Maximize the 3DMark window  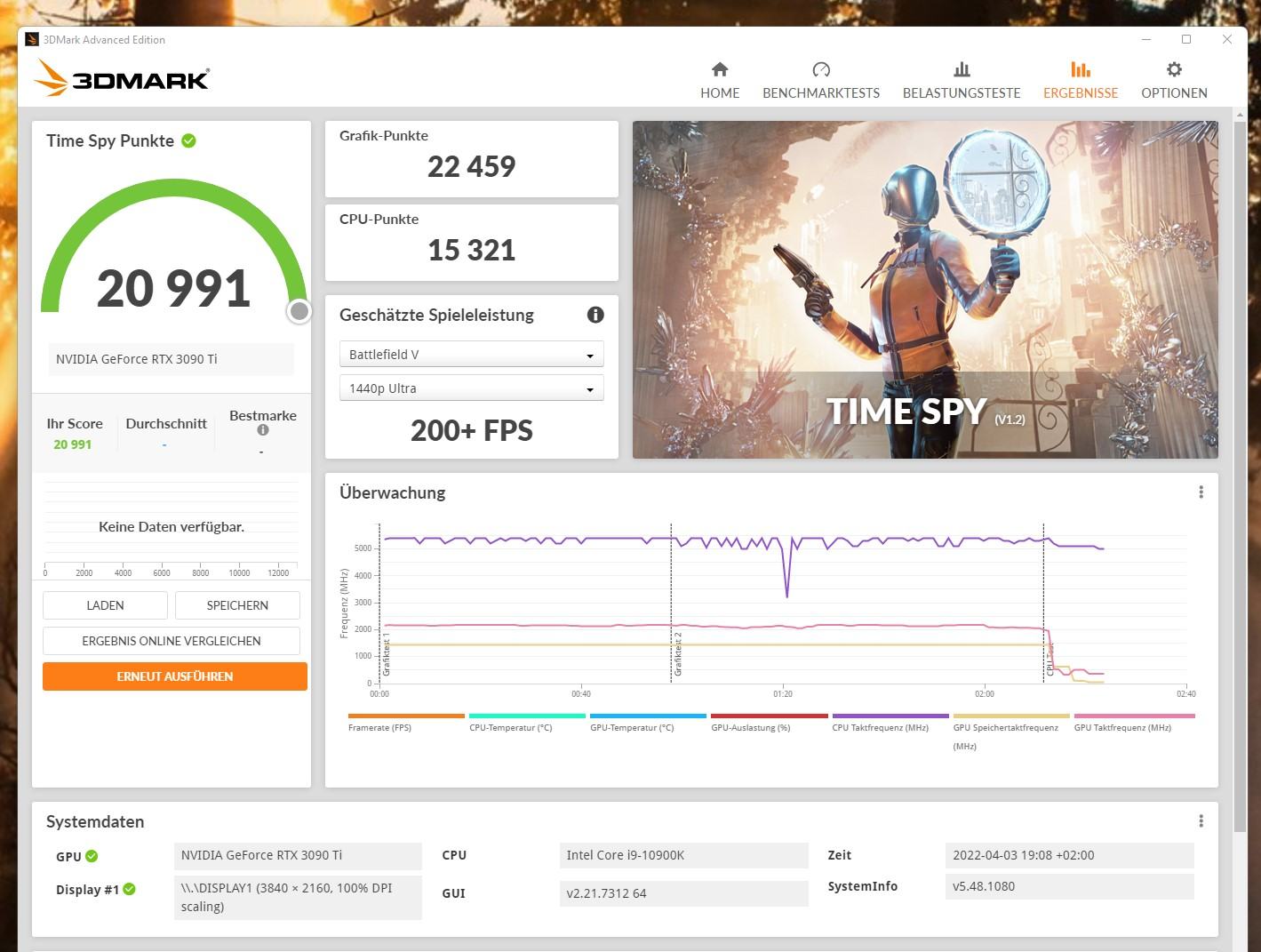pos(1186,39)
